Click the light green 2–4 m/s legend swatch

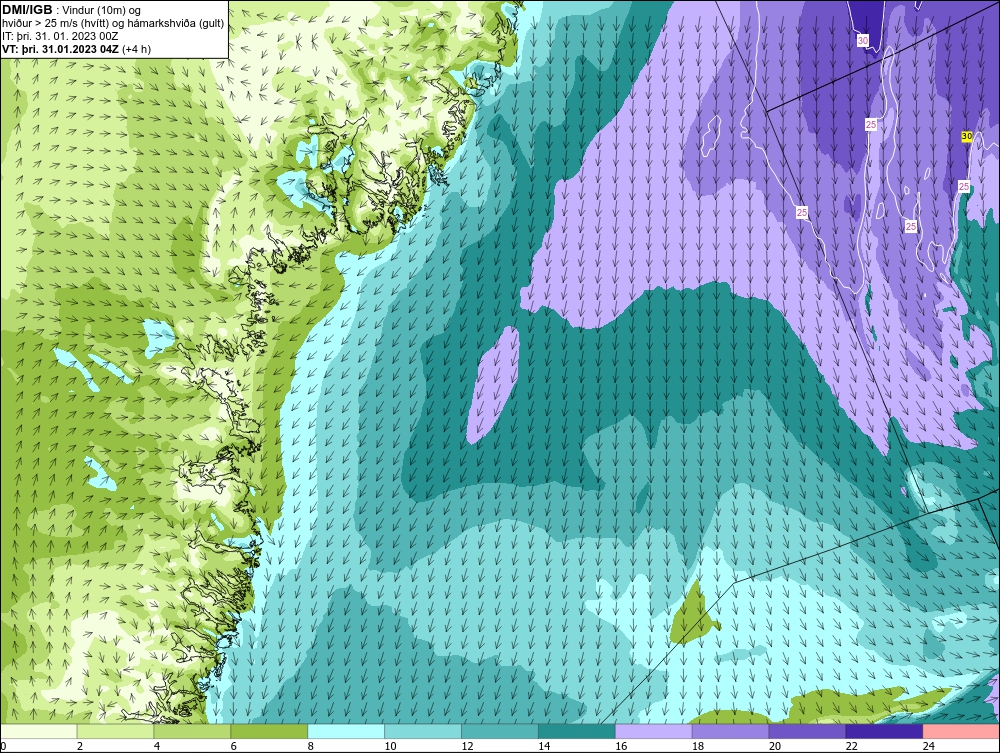(115, 731)
